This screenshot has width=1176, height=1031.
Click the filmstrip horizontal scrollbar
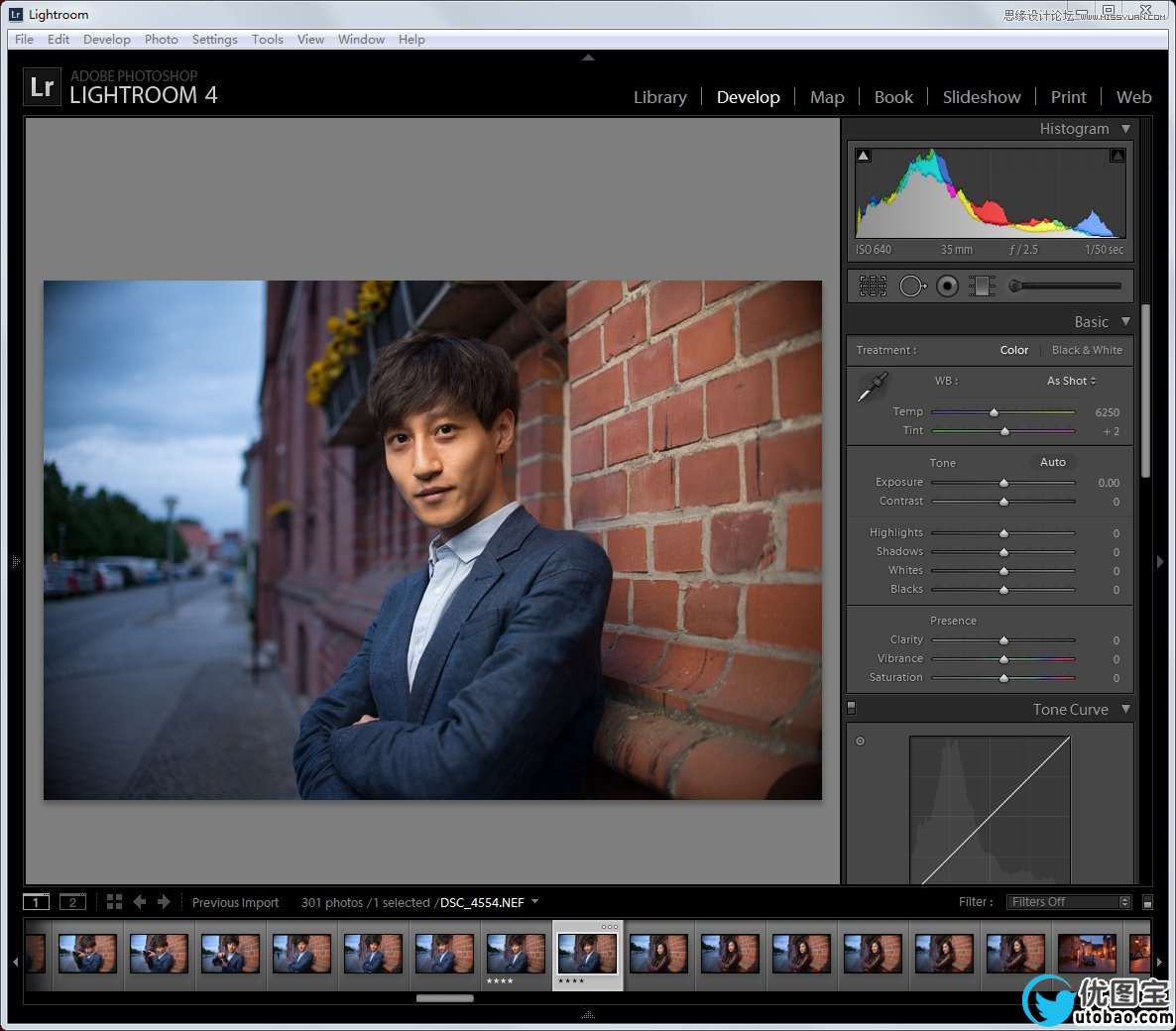pyautogui.click(x=445, y=998)
